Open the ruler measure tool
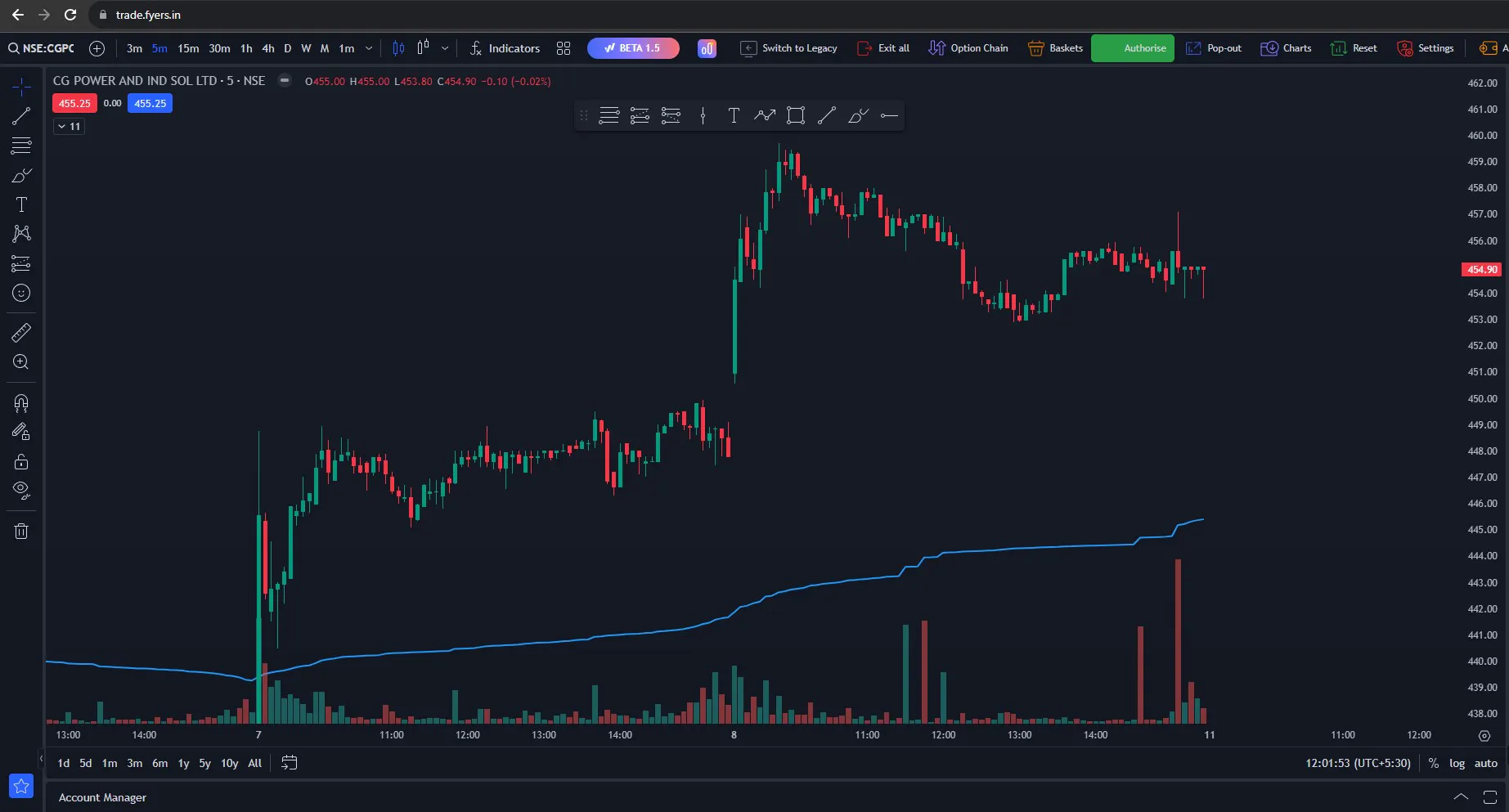The image size is (1509, 812). [x=21, y=332]
